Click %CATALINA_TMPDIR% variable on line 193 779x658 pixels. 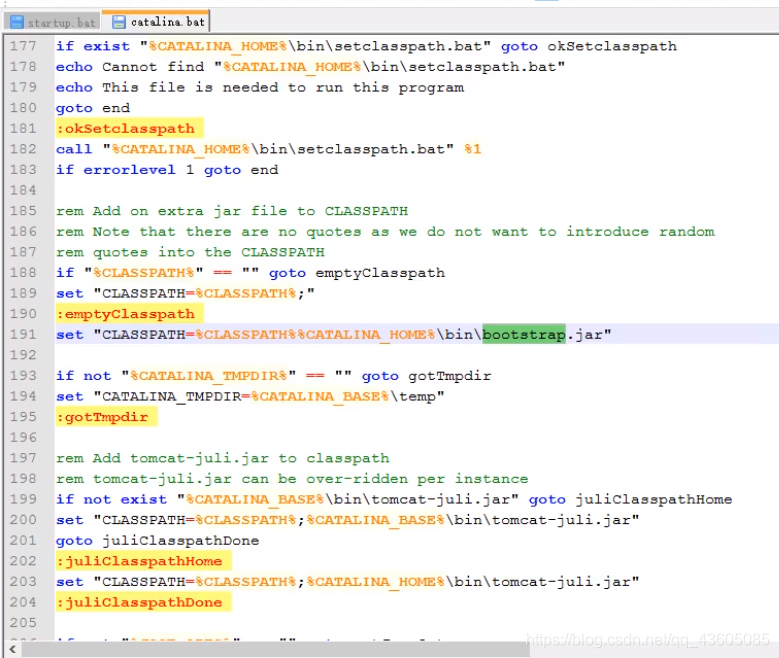[209, 376]
